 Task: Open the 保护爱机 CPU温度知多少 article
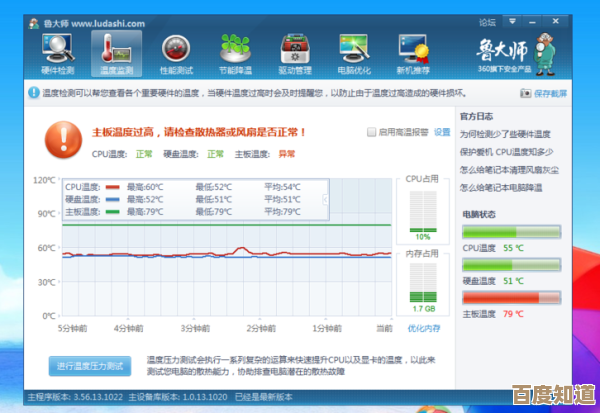[506, 151]
